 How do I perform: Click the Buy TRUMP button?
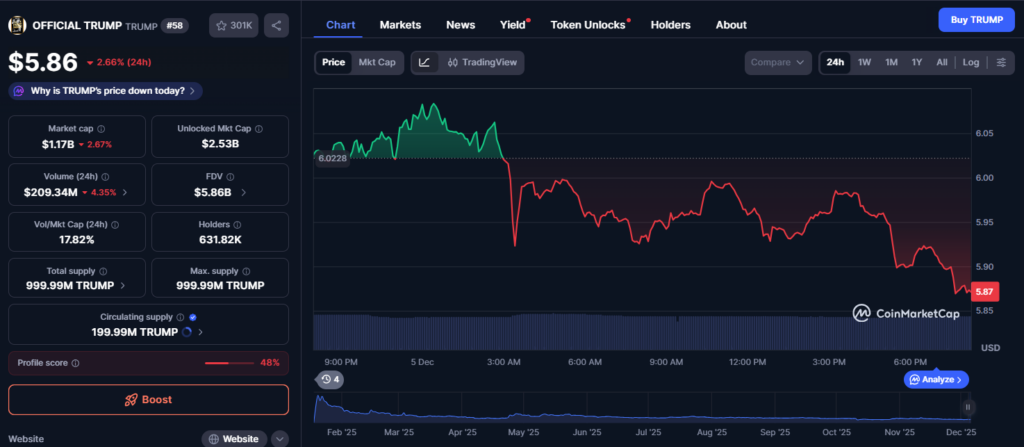975,20
